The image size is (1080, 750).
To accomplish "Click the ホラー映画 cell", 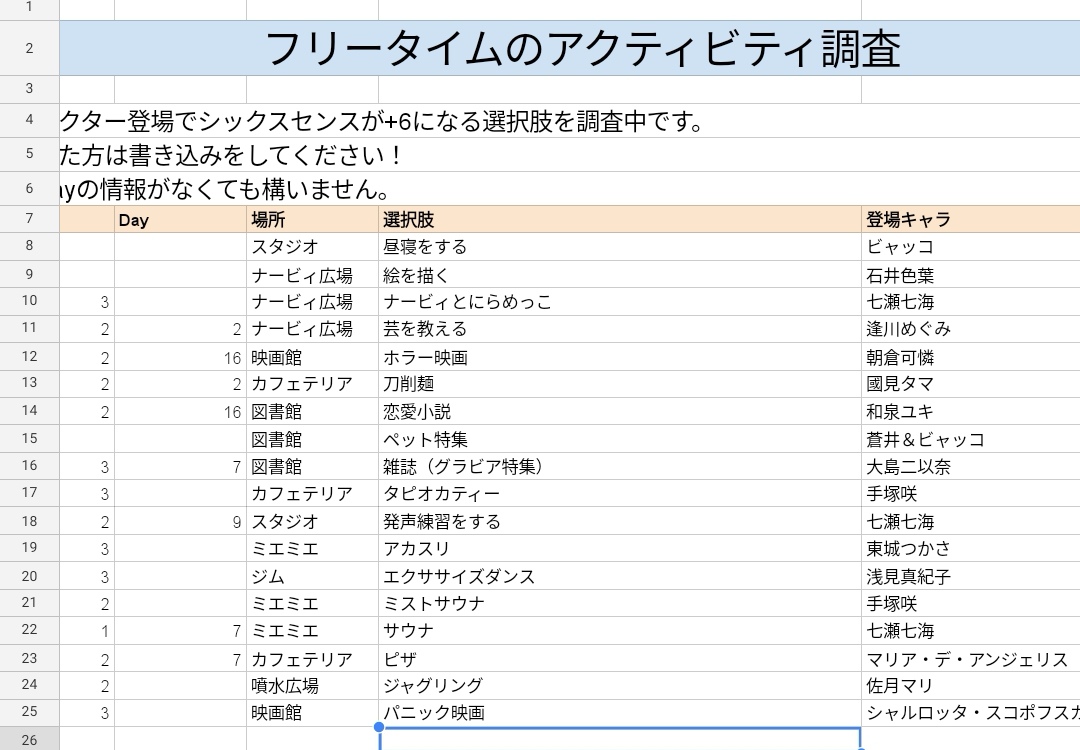I will click(x=619, y=357).
